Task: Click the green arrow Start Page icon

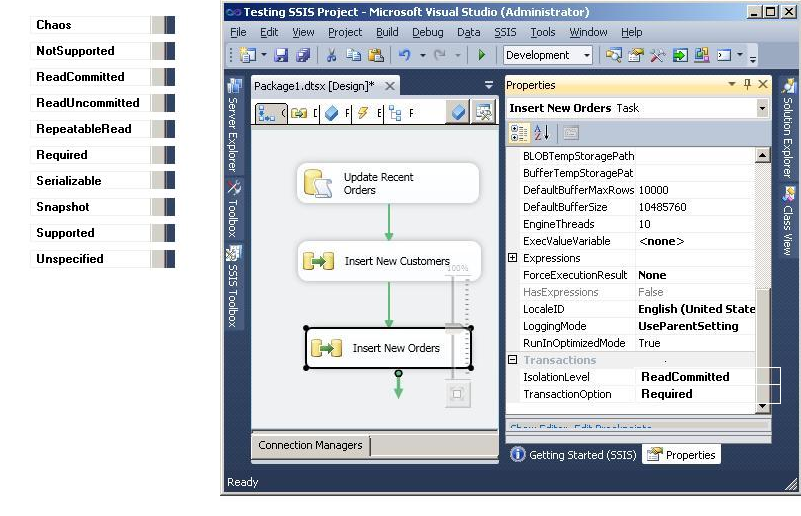Action: [x=680, y=55]
